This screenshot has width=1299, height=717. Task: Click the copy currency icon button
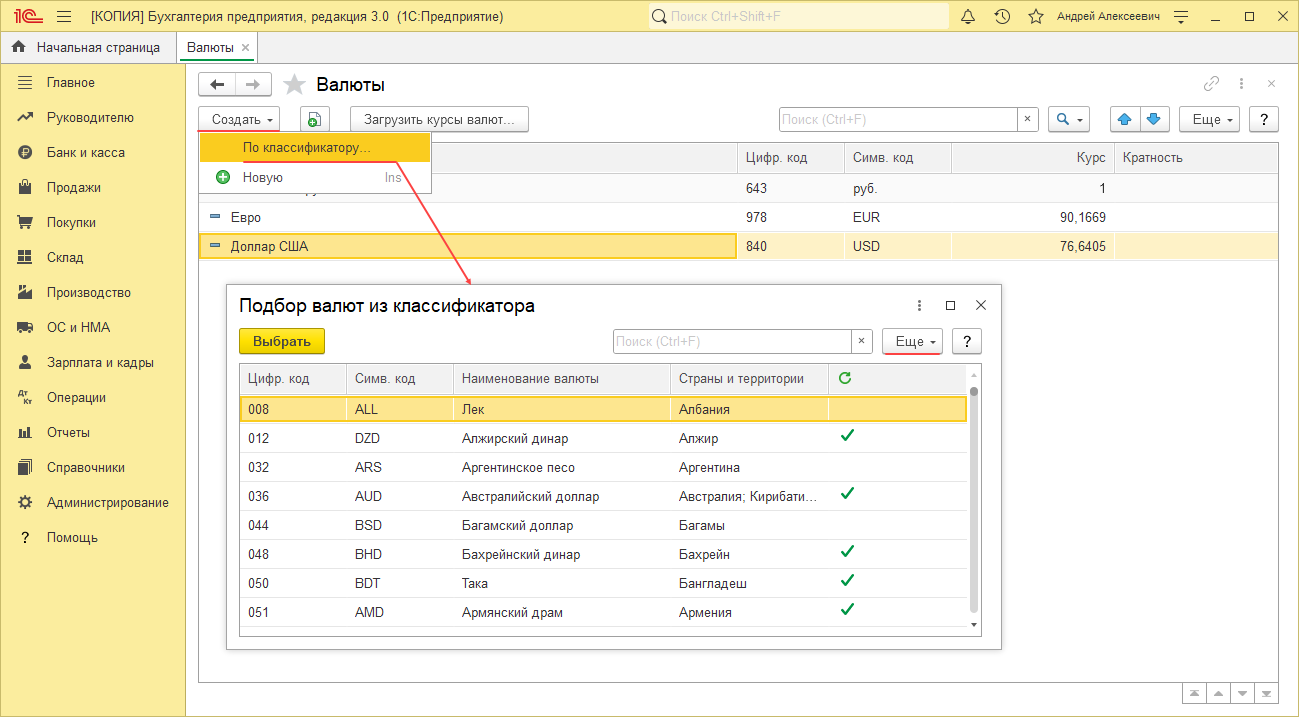point(314,119)
